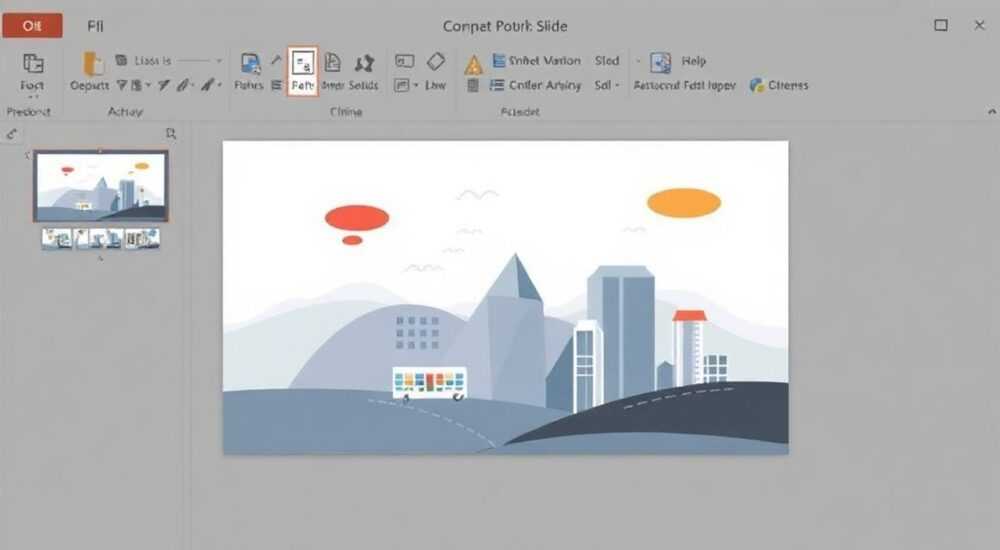Click the blue picture icon left of 'Help'
This screenshot has width=1000, height=550.
click(x=660, y=63)
